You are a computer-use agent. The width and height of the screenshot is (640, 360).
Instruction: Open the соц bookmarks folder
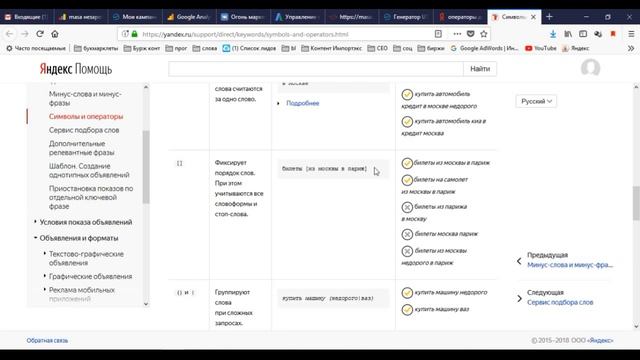coord(403,48)
